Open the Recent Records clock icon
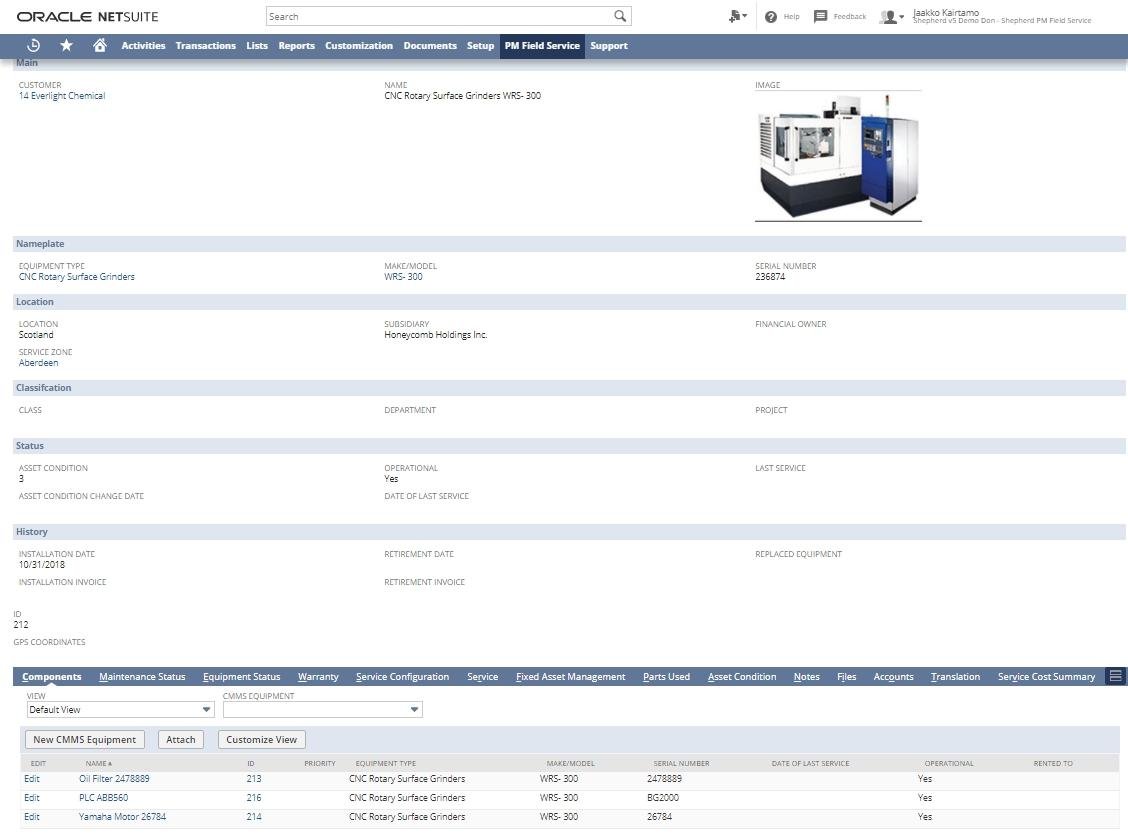The width and height of the screenshot is (1128, 840). (33, 45)
